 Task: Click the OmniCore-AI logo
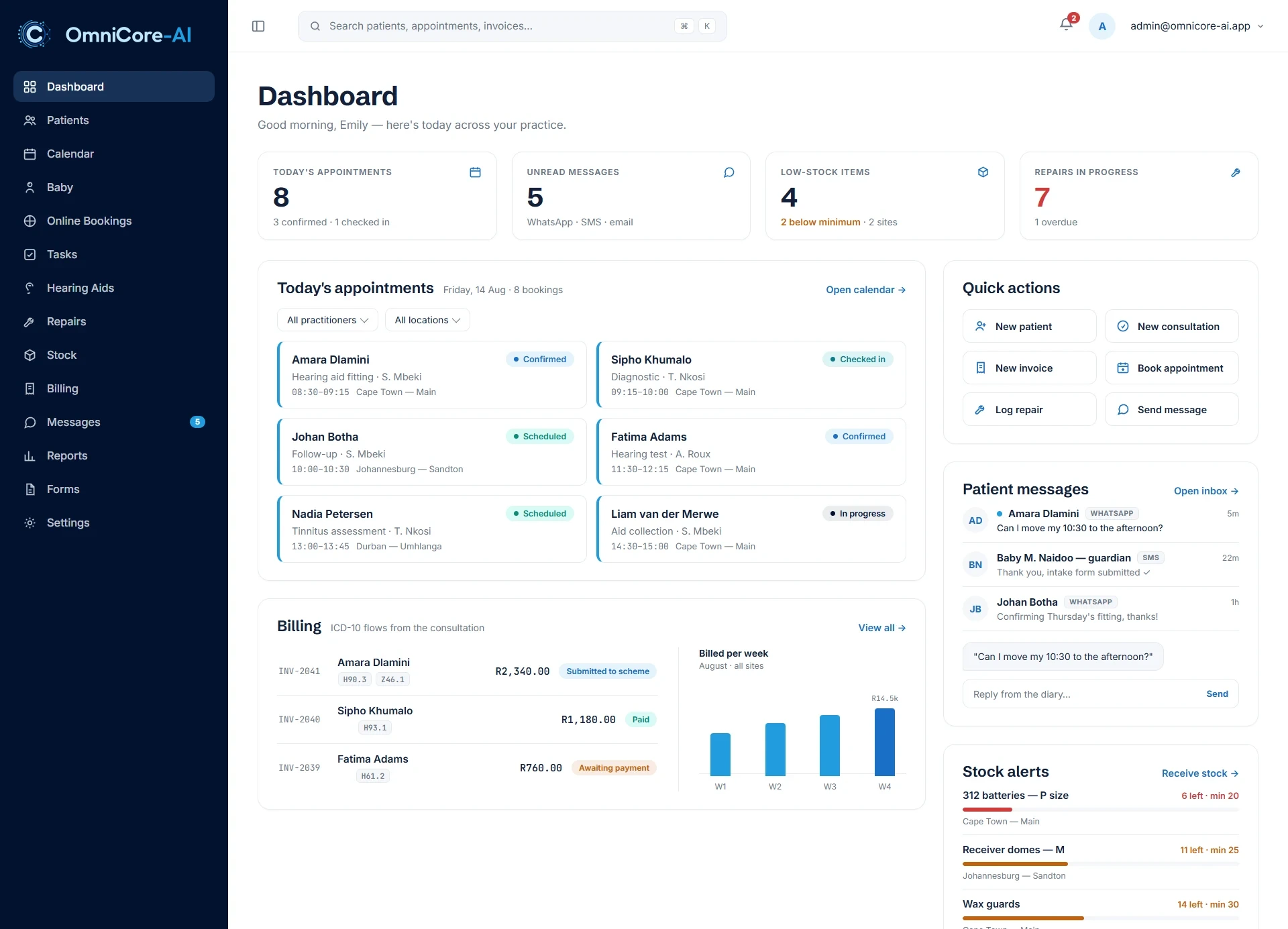pyautogui.click(x=105, y=34)
